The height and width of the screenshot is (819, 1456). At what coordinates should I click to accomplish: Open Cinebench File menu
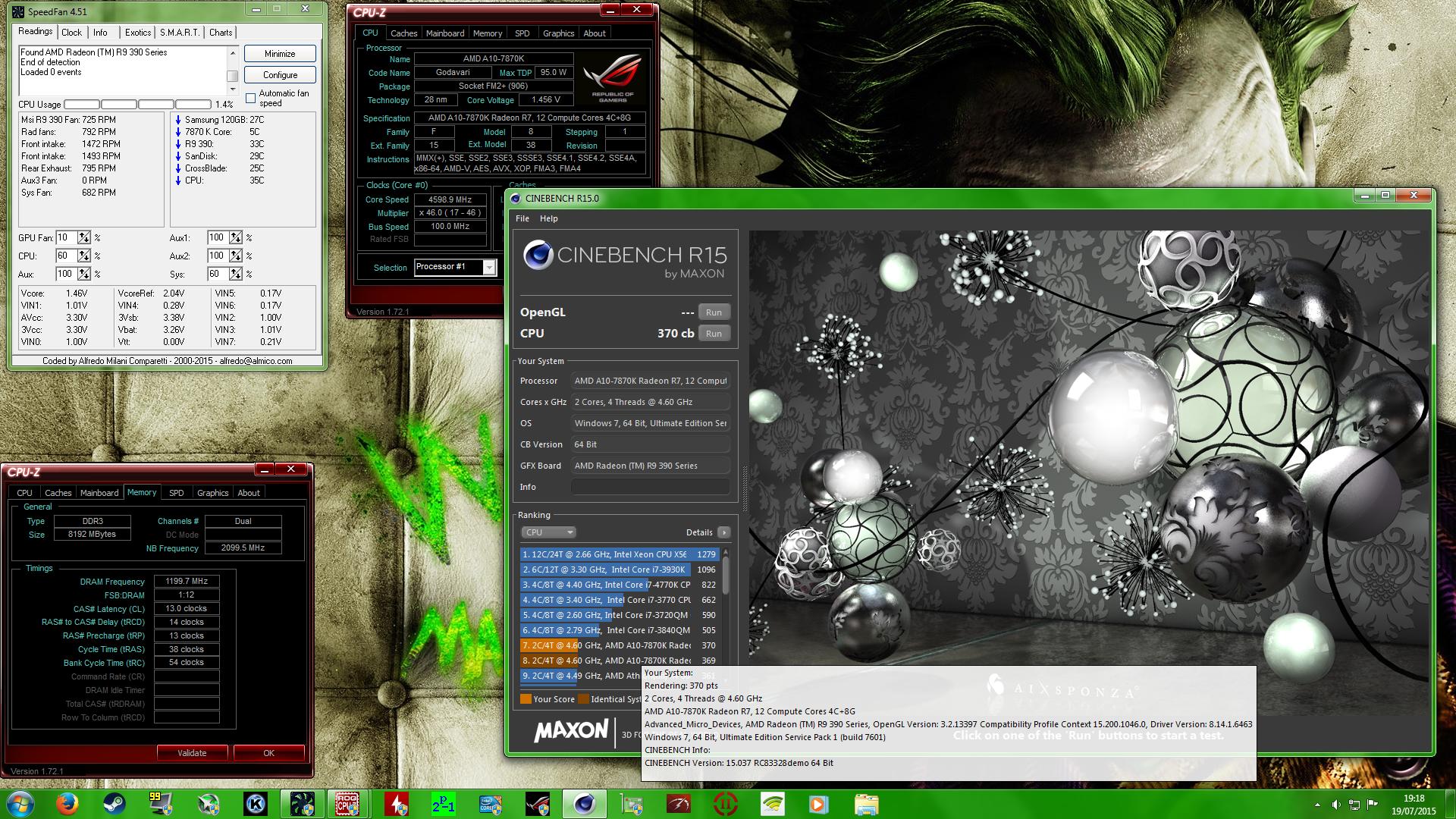522,218
